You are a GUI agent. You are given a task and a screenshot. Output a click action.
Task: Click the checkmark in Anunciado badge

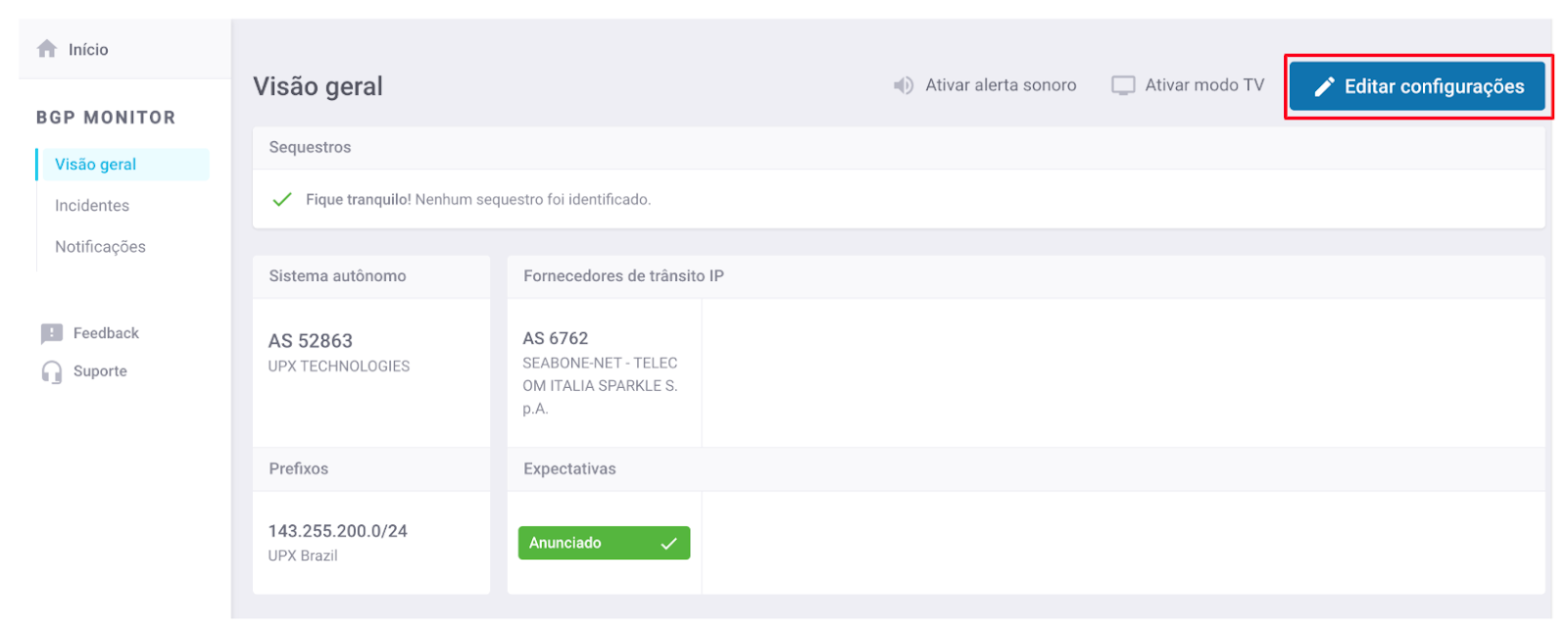click(x=669, y=544)
